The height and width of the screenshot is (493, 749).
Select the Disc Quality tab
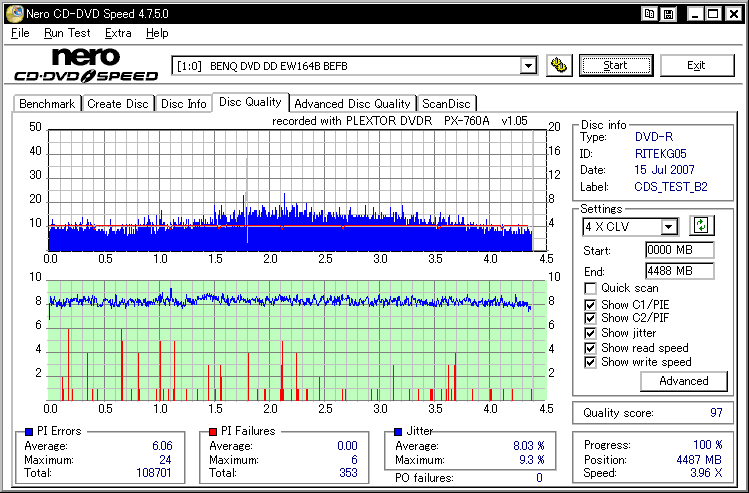click(x=250, y=102)
